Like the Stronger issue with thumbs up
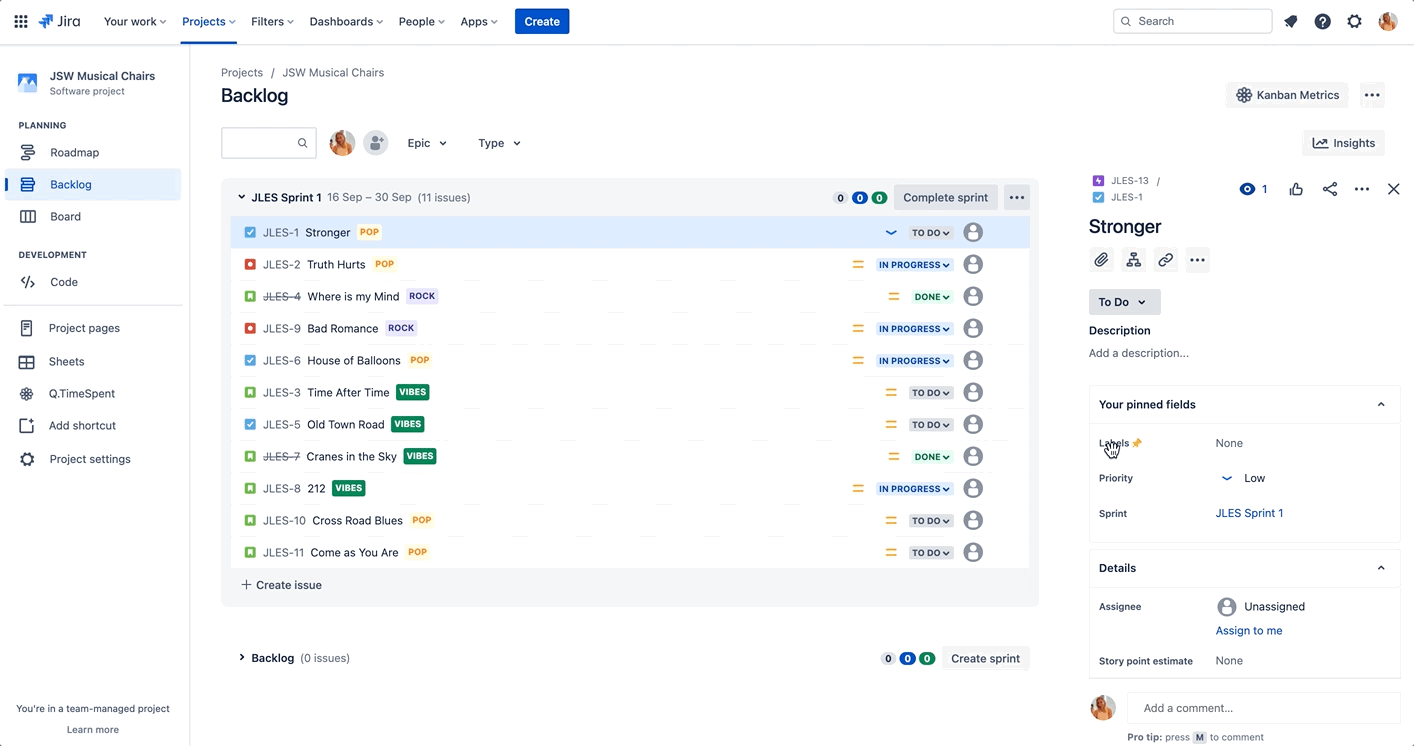 coord(1296,188)
